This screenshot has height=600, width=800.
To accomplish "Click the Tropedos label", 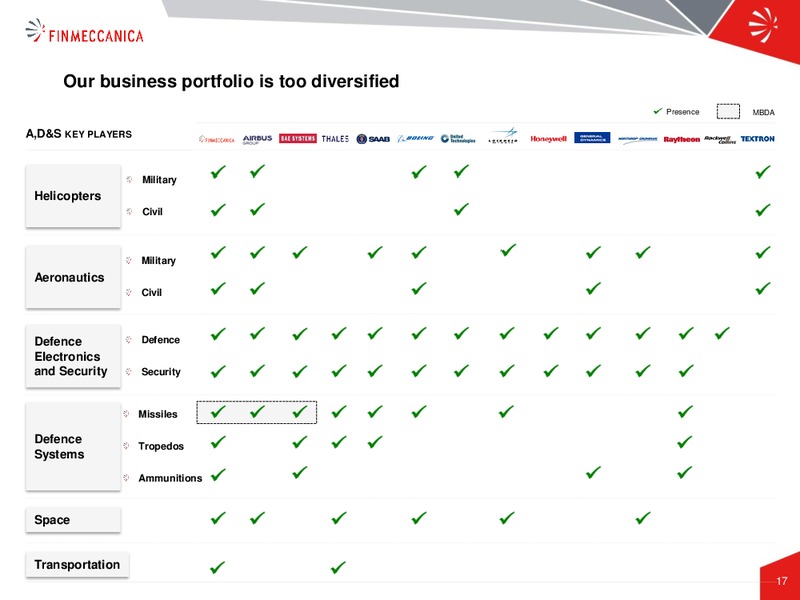I will click(161, 446).
